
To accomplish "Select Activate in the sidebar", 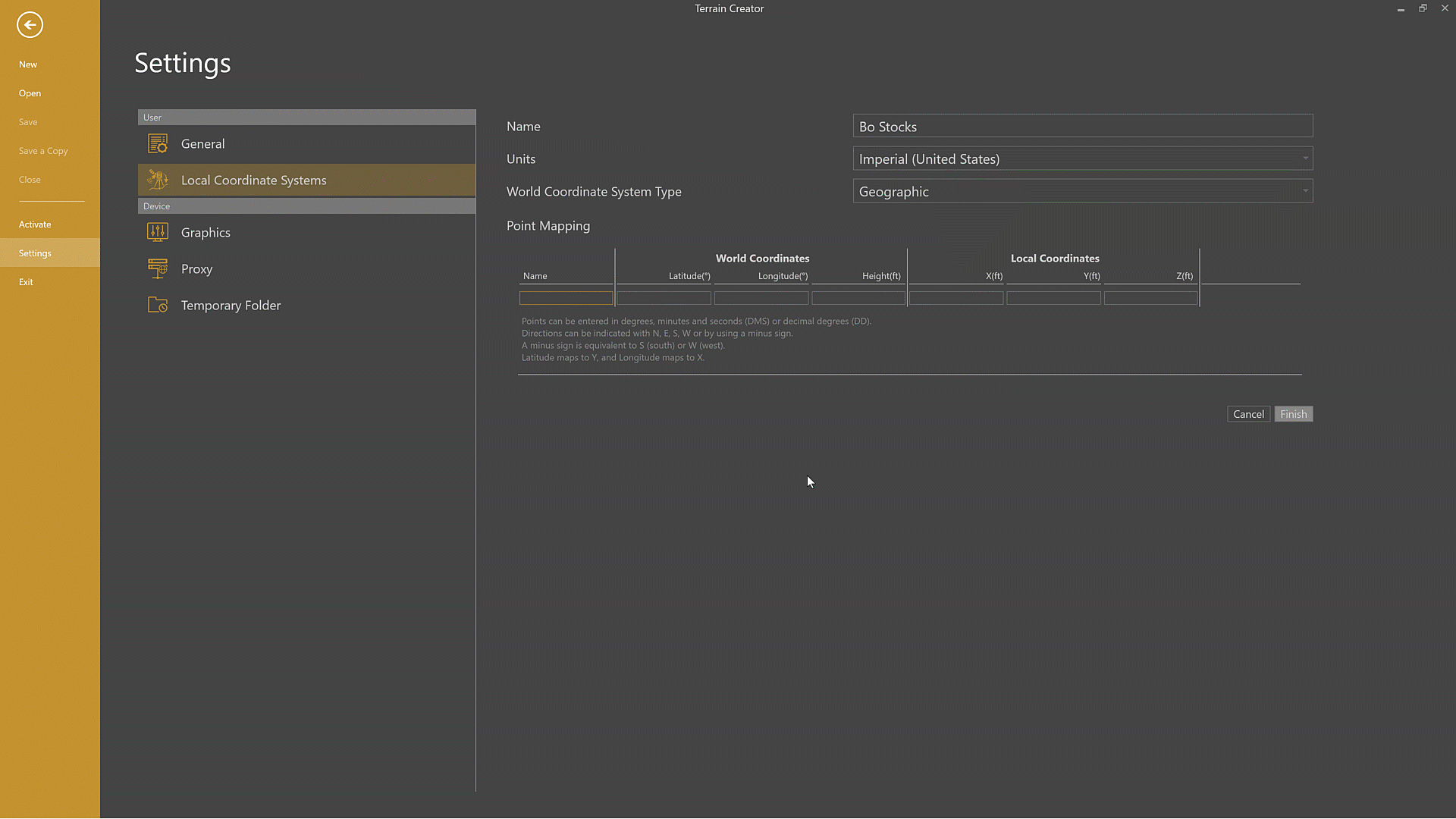I will tap(35, 224).
